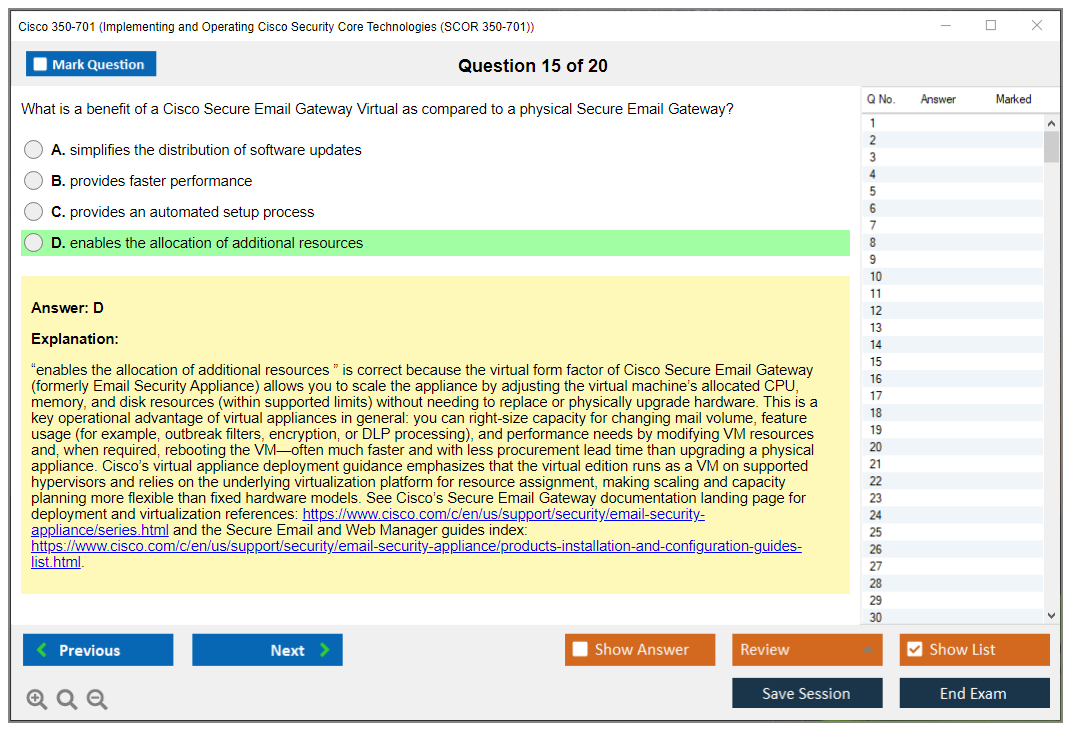Go to the Previous question
This screenshot has height=735, width=1075.
98,650
